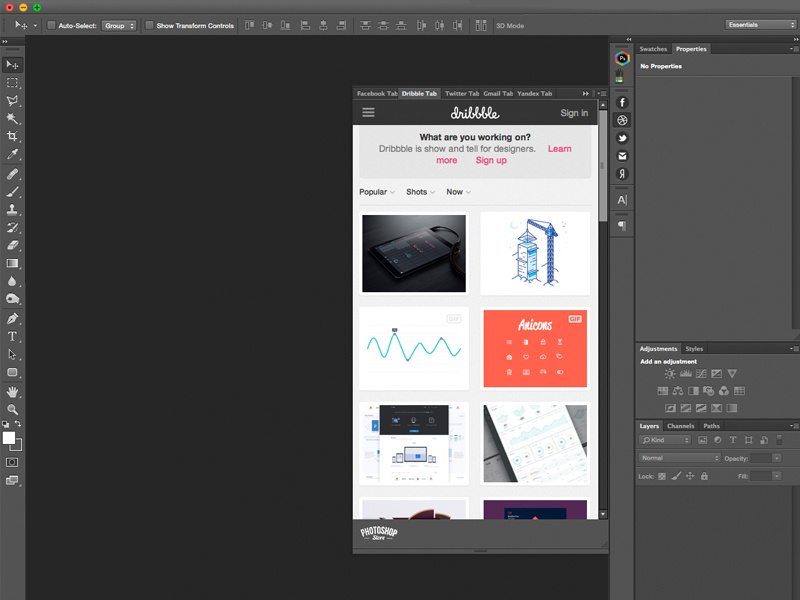The width and height of the screenshot is (800, 600).
Task: Lock transparent pixels in the Layers panel
Action: [661, 476]
